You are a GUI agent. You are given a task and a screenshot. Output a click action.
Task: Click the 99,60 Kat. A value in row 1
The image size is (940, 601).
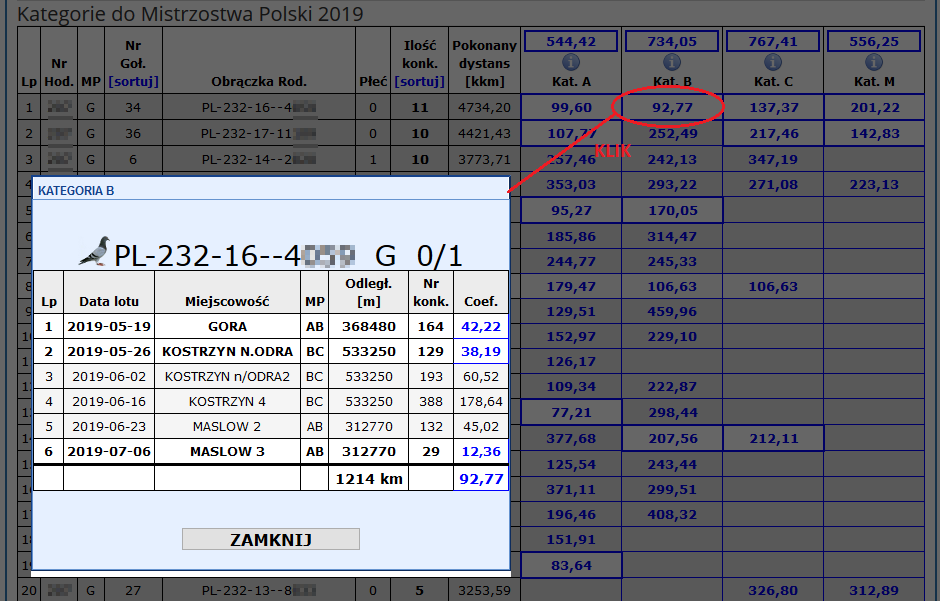coord(571,107)
